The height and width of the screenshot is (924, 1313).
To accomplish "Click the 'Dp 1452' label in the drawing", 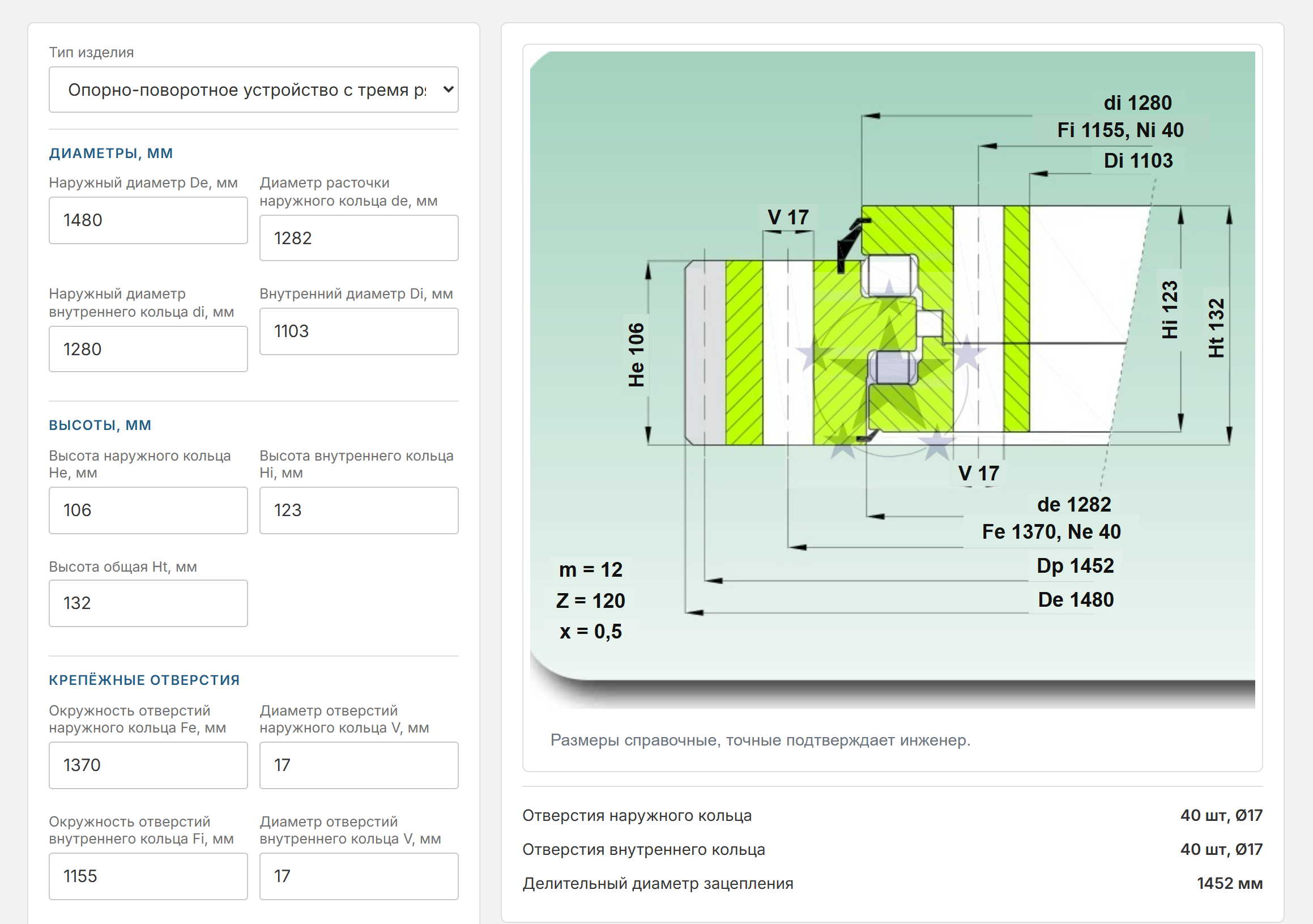I will pos(1075,565).
